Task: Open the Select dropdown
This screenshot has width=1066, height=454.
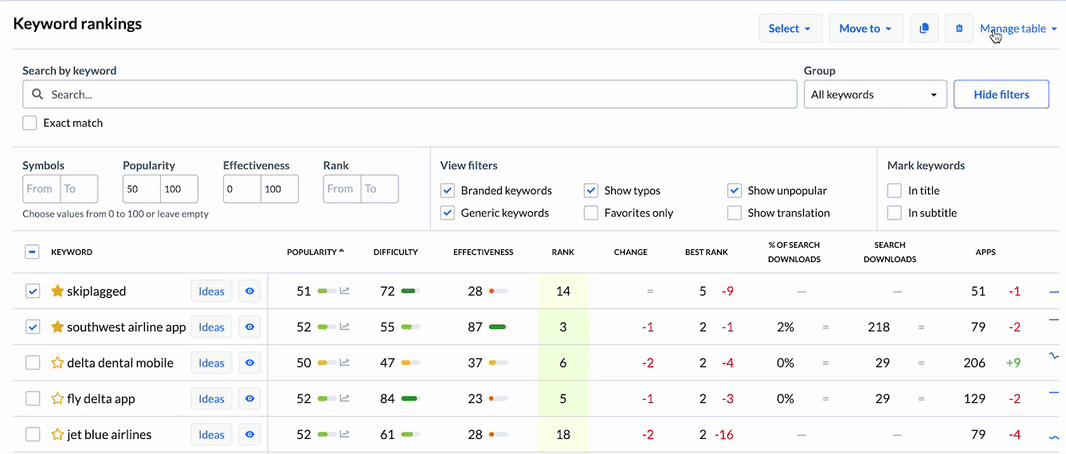Action: [x=789, y=29]
